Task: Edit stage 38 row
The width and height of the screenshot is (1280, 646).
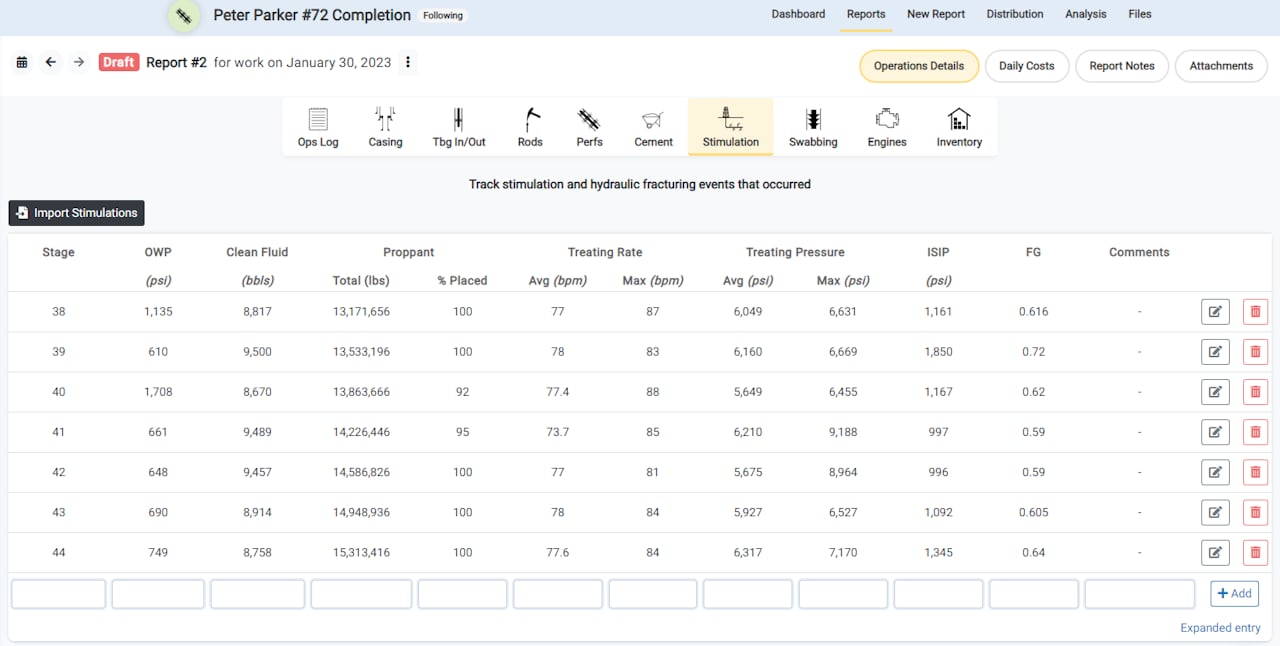Action: (1215, 312)
